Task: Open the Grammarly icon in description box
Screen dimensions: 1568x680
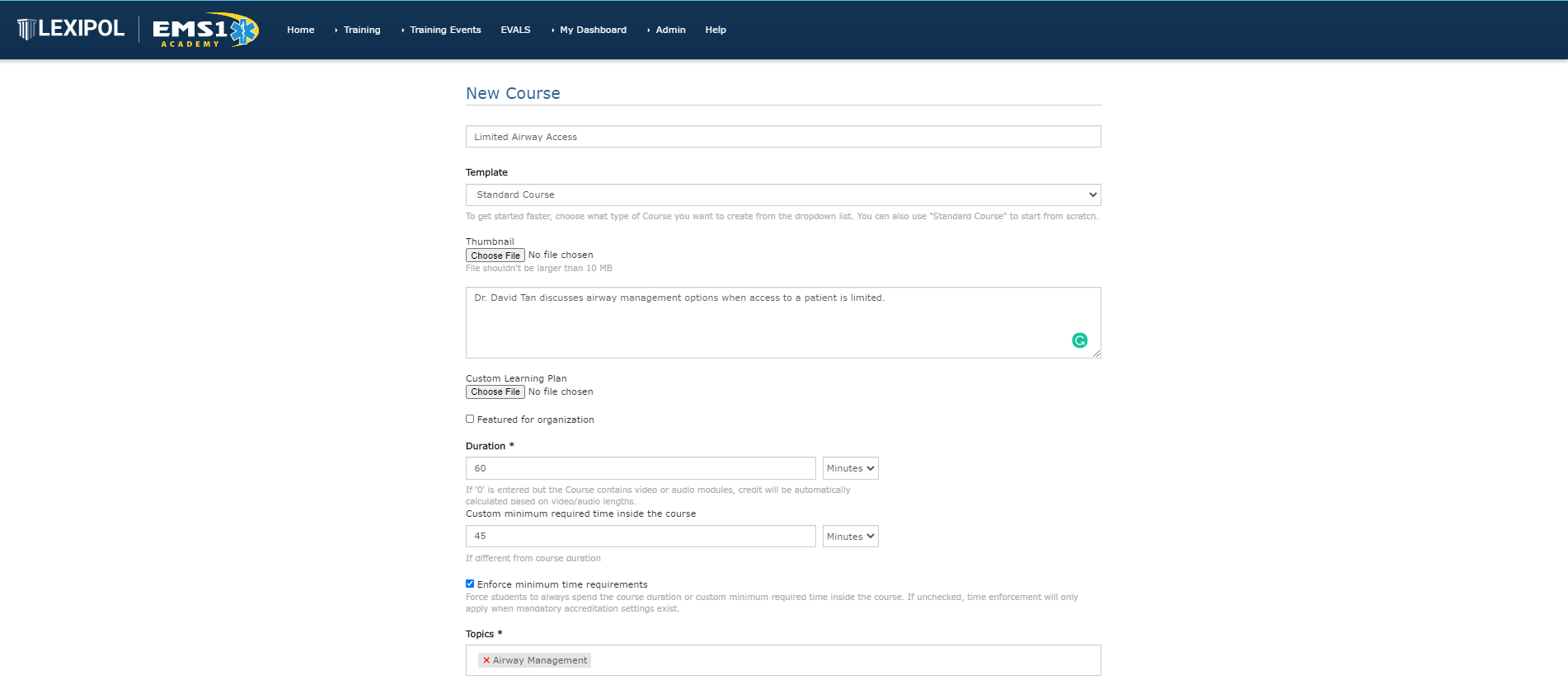Action: [x=1079, y=340]
